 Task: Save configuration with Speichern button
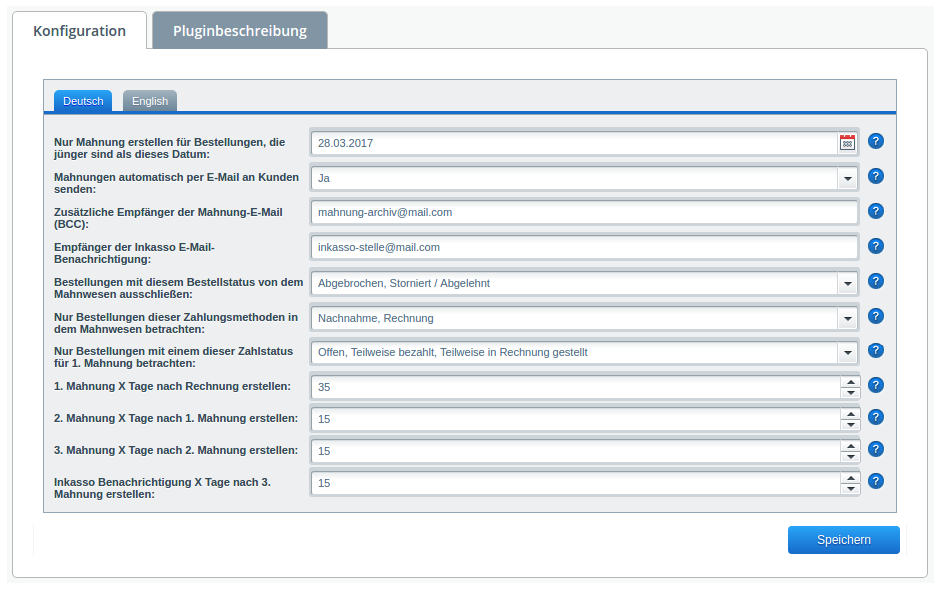pos(843,540)
